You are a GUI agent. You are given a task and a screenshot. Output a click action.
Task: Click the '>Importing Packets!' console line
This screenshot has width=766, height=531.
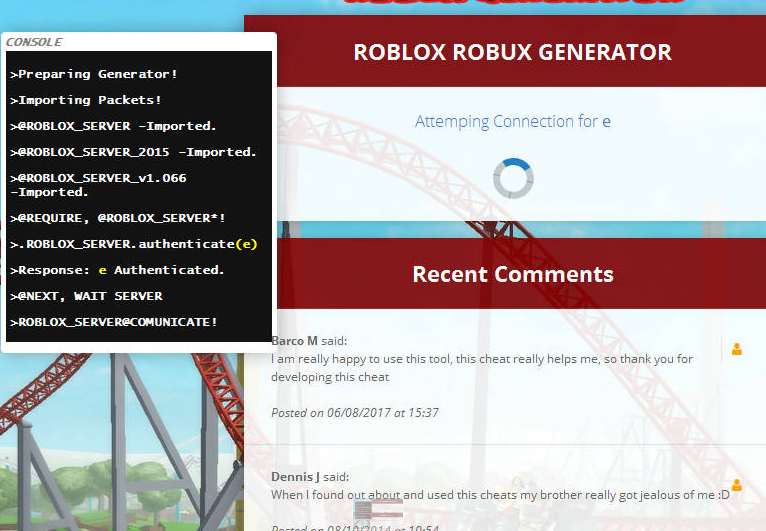[86, 100]
